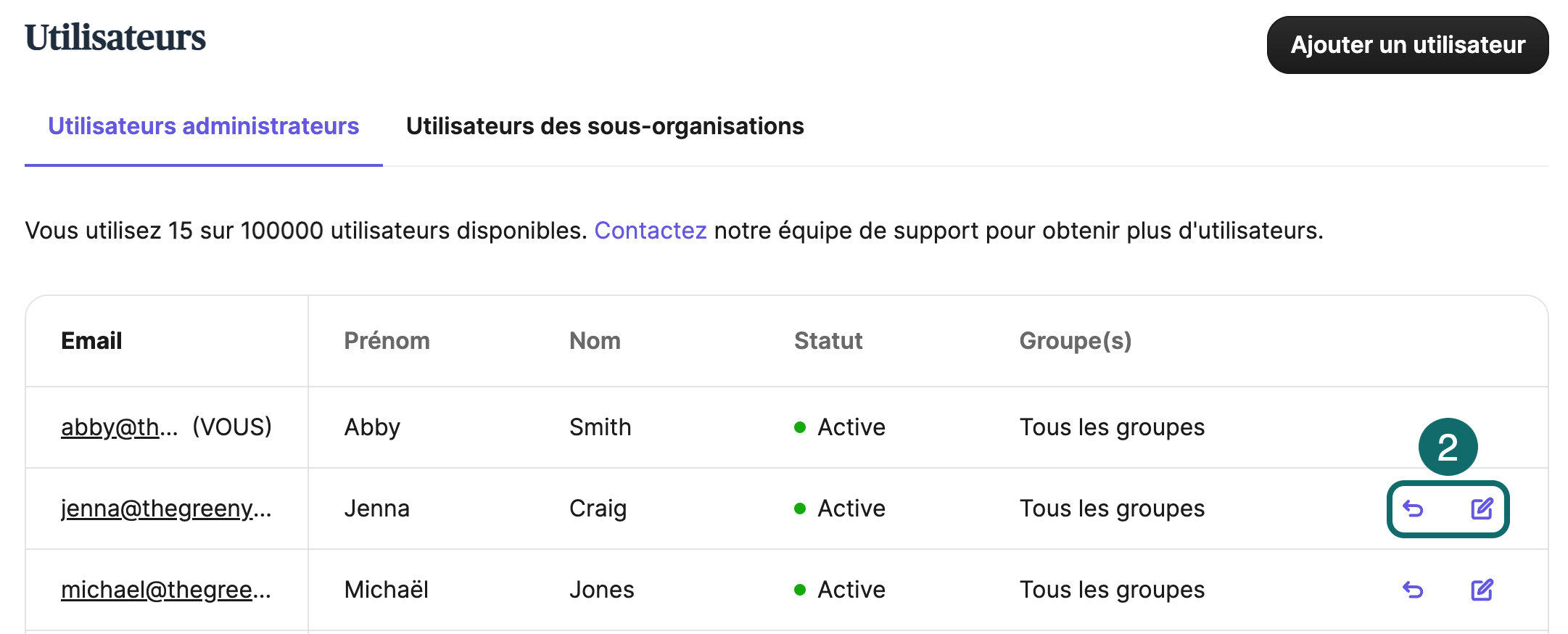Open abby@th... email link

point(120,427)
